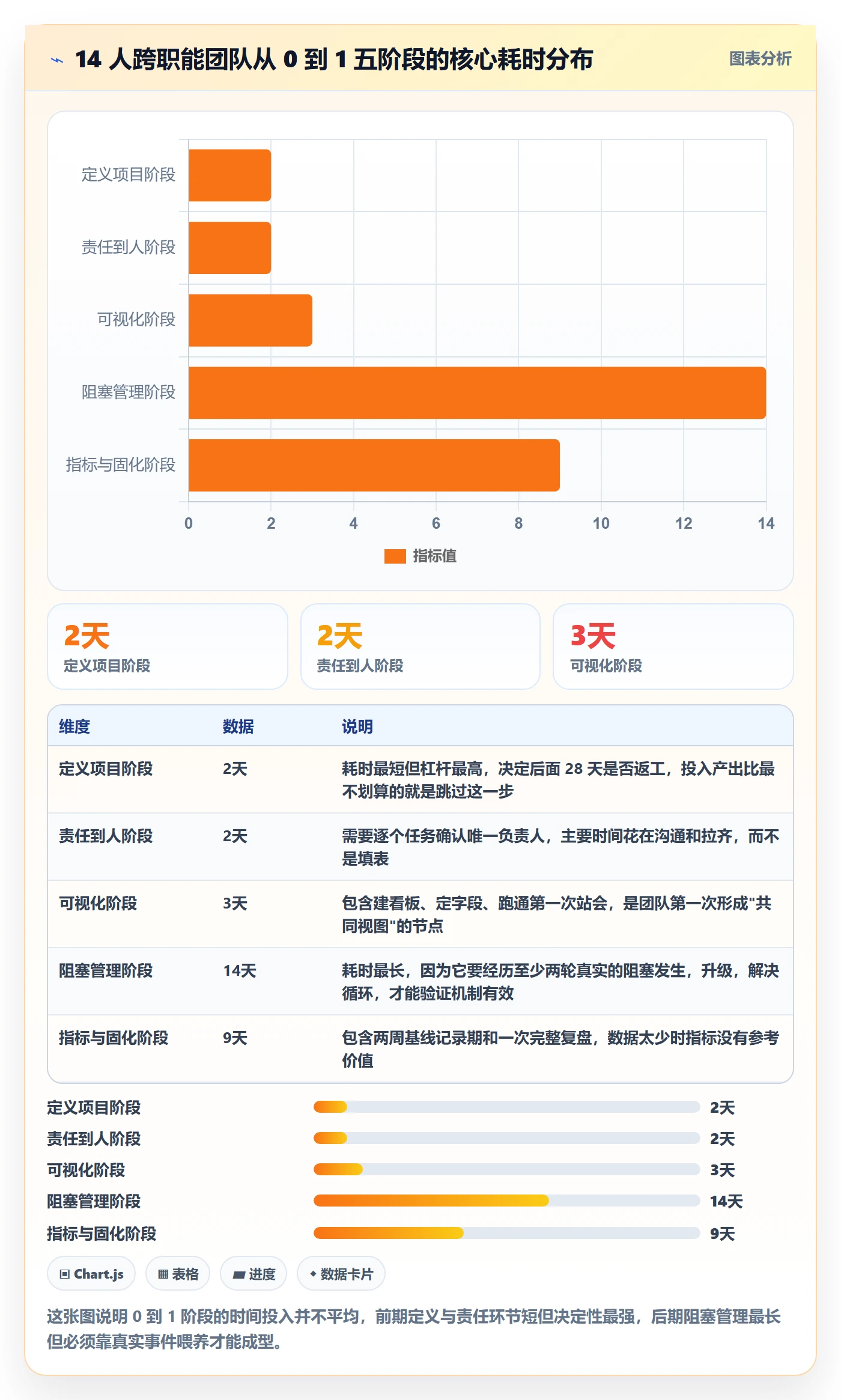Click the 阻塞管理阶段 bar in the chart

click(x=478, y=393)
